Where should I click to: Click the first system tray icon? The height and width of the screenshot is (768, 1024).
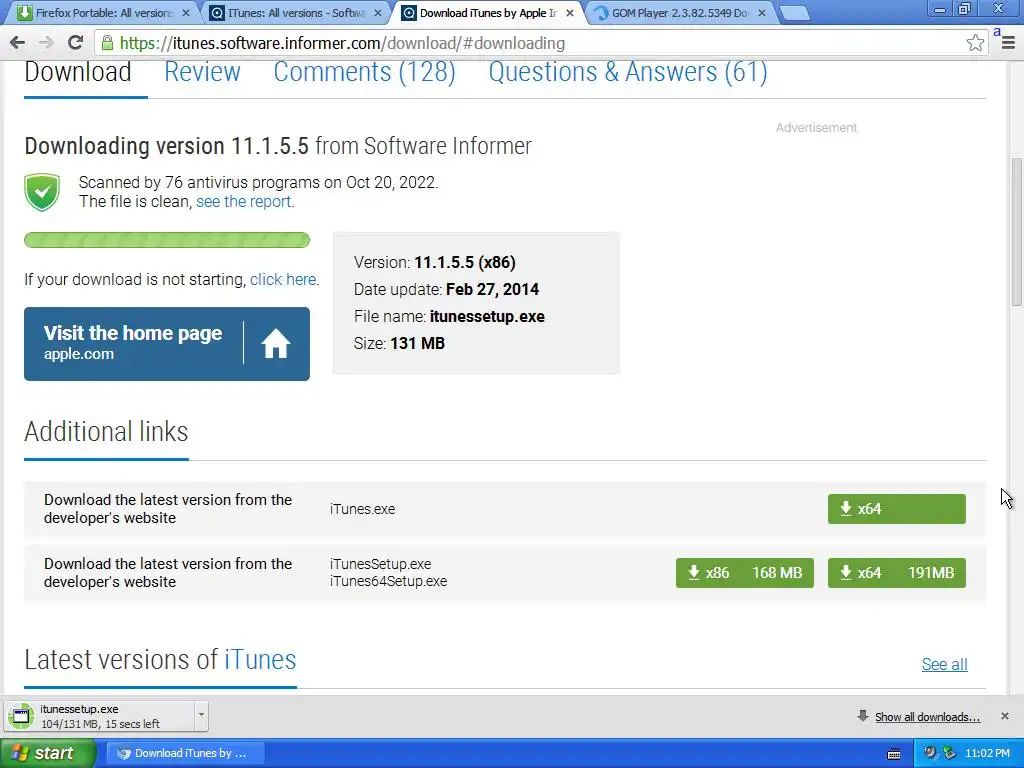(929, 753)
